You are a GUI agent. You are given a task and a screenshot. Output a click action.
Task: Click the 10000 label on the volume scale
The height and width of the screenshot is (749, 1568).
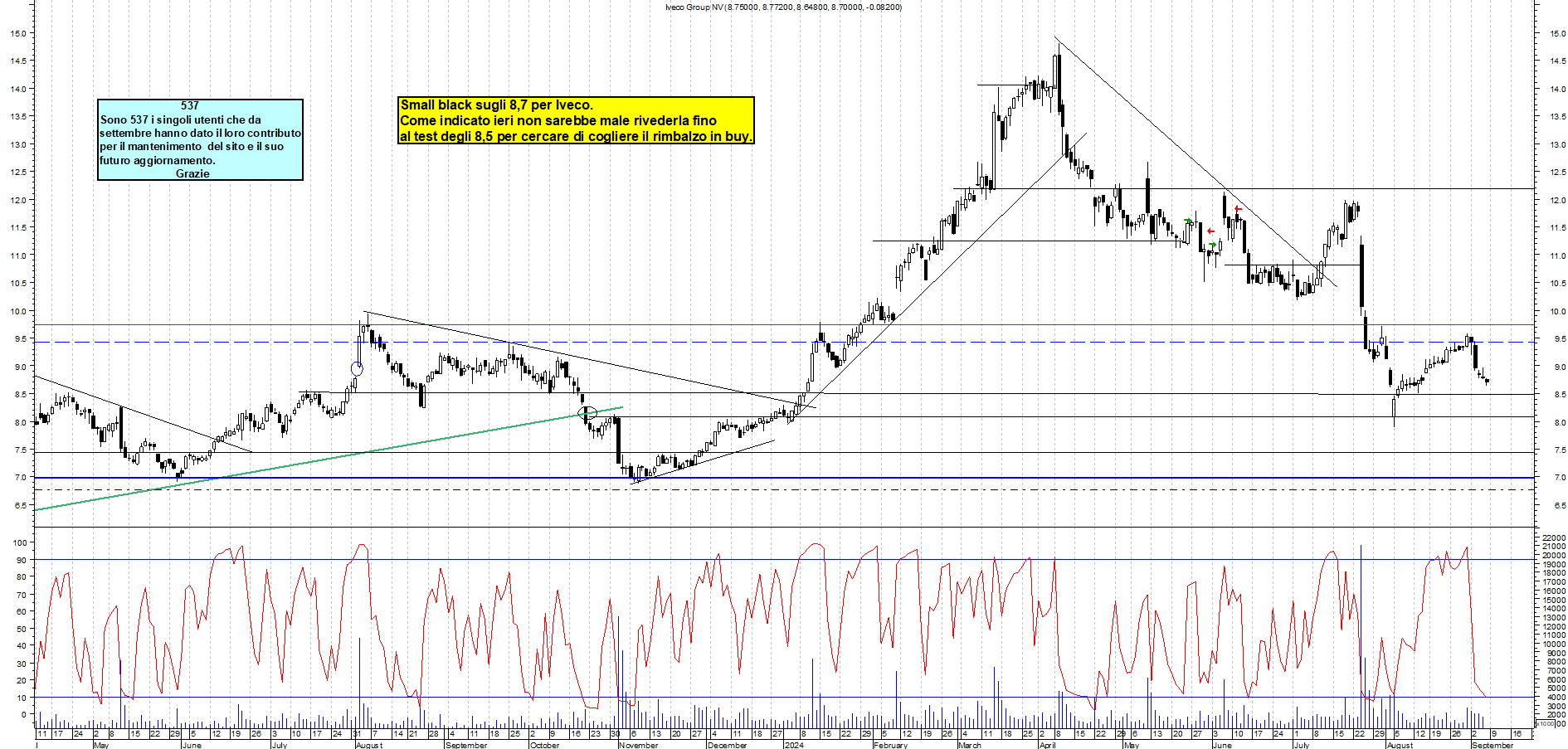click(x=1553, y=644)
